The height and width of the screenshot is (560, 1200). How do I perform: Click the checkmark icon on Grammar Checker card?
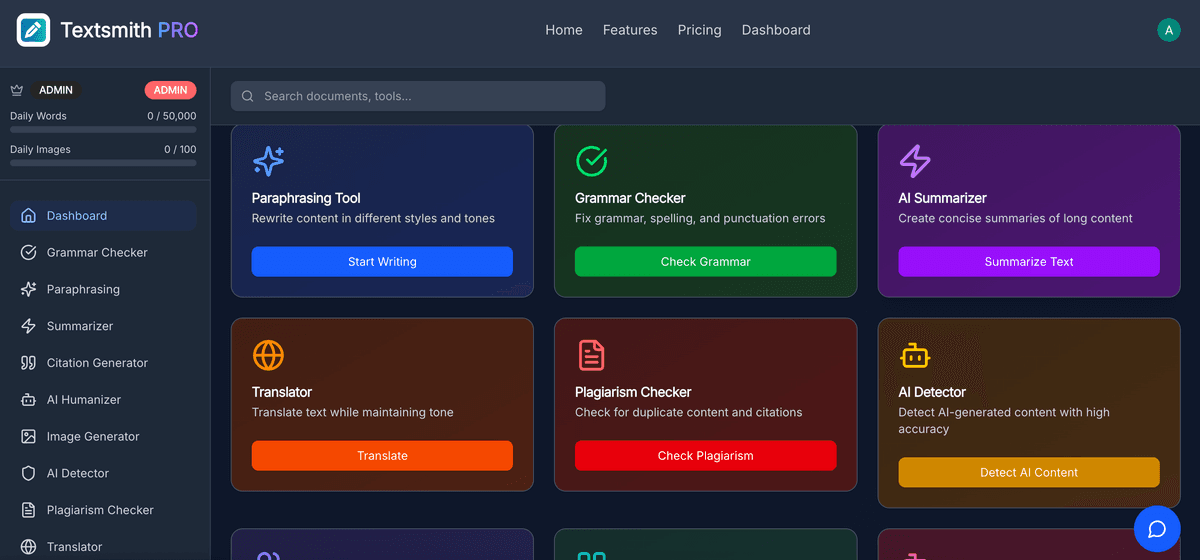tap(591, 160)
